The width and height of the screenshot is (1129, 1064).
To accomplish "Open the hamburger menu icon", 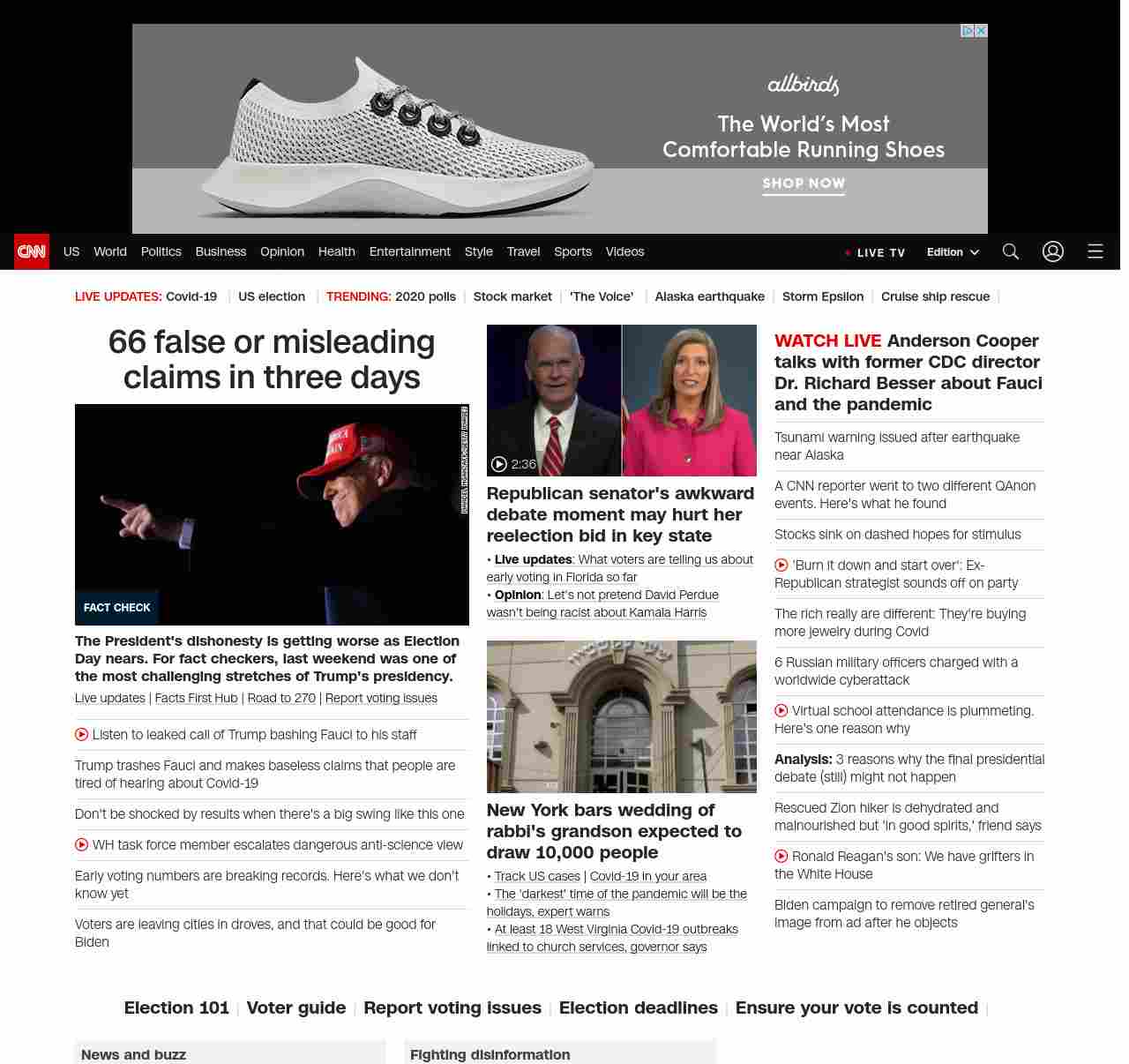I will pos(1095,251).
